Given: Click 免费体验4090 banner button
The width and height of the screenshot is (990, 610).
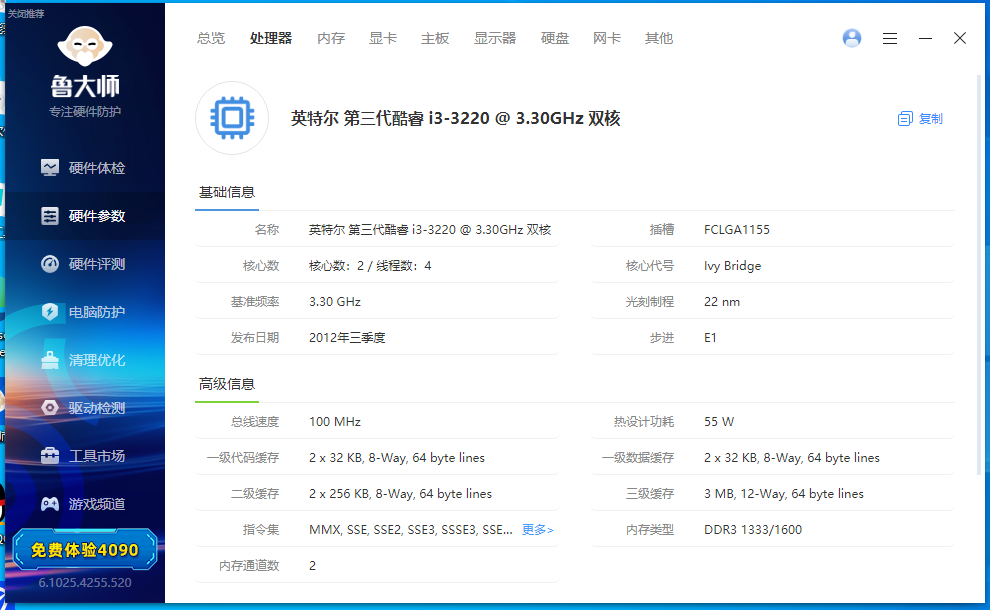Looking at the screenshot, I should coord(85,550).
